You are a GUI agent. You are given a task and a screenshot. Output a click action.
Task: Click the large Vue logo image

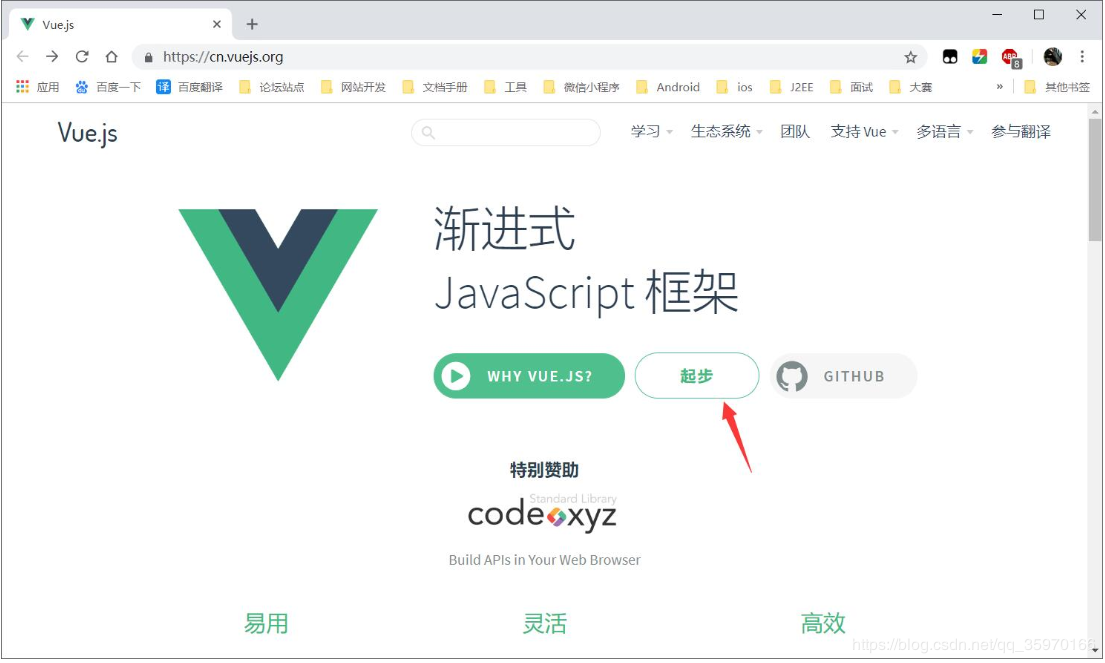click(278, 295)
